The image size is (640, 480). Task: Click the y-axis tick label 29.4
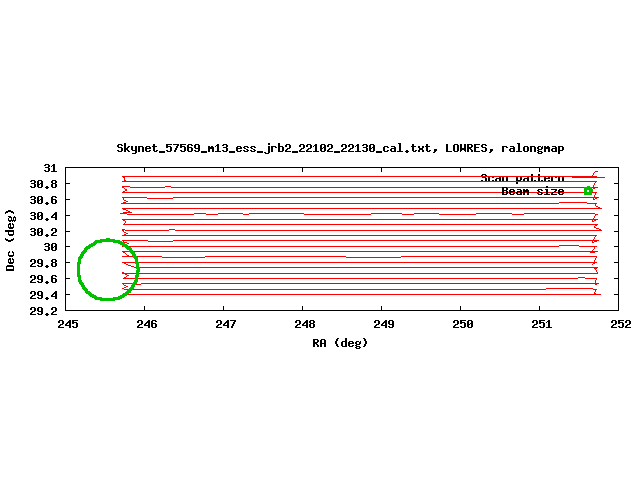point(44,295)
